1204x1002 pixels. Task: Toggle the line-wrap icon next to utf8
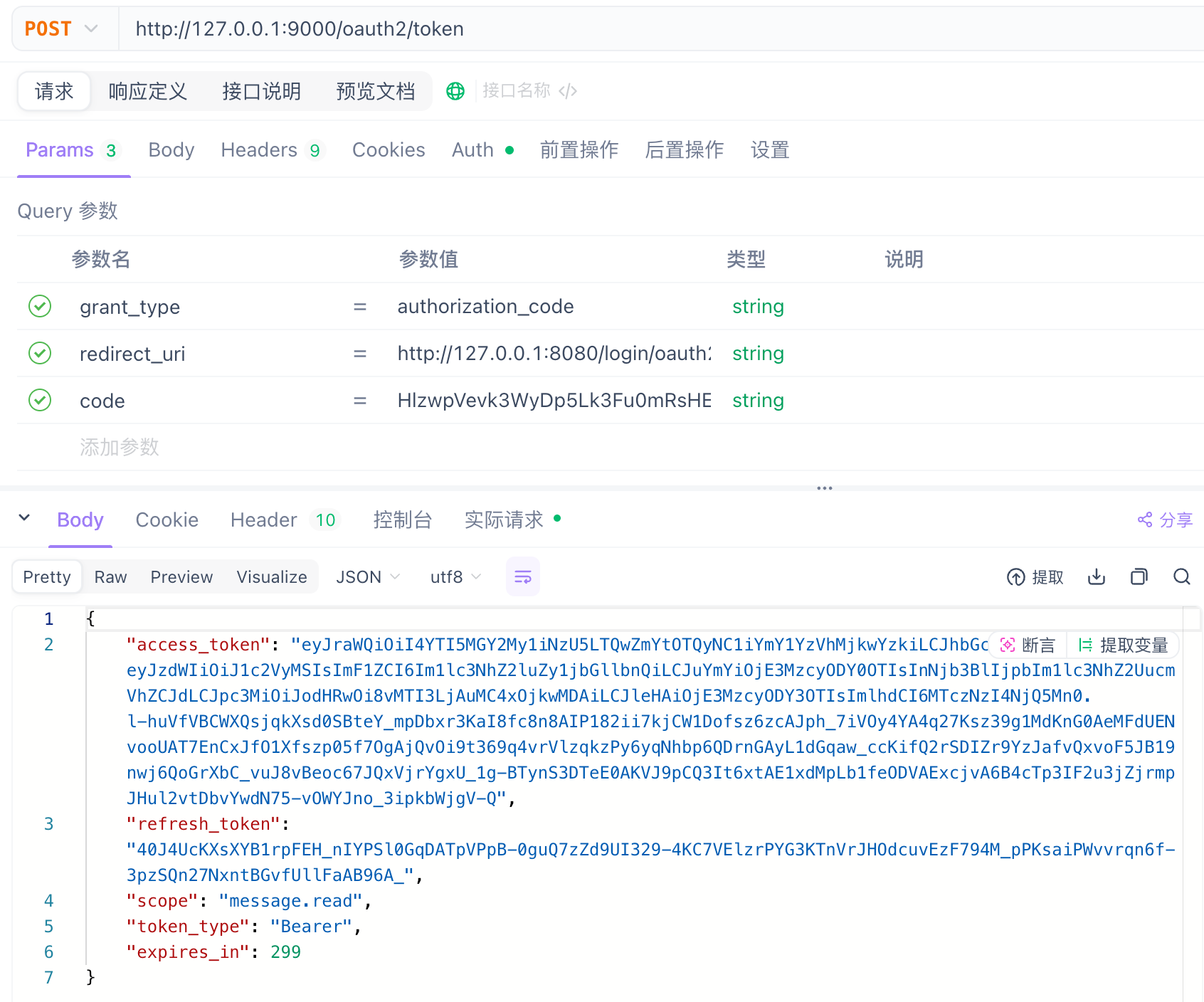[522, 576]
